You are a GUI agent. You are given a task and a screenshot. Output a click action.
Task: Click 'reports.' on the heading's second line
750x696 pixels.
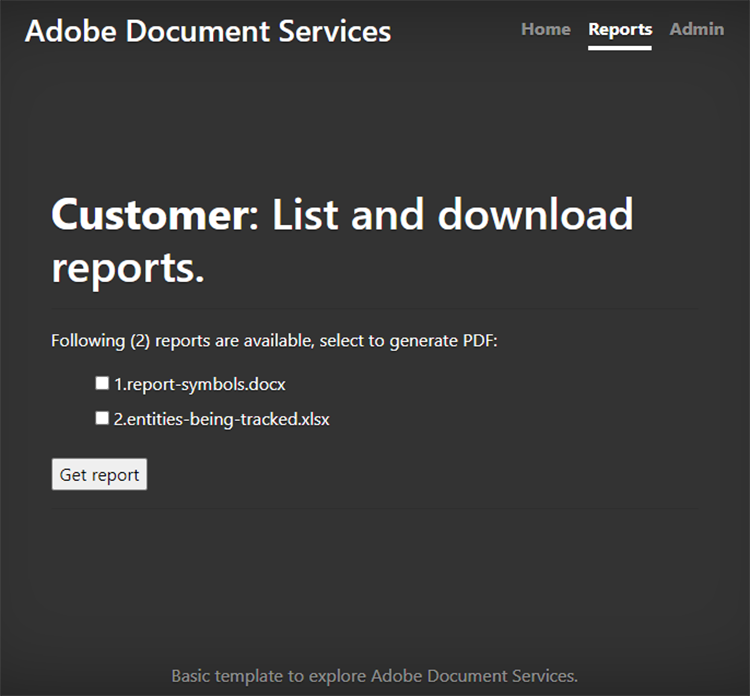(x=128, y=266)
